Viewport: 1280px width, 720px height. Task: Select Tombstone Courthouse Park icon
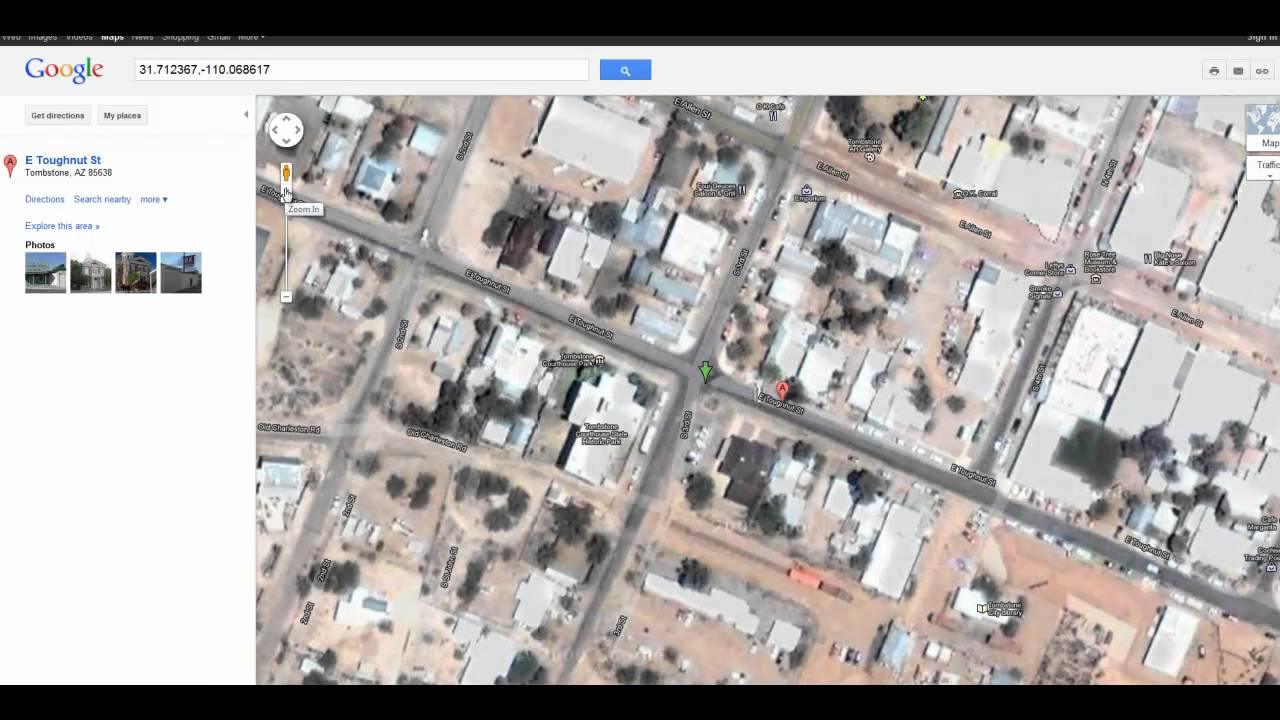(599, 359)
